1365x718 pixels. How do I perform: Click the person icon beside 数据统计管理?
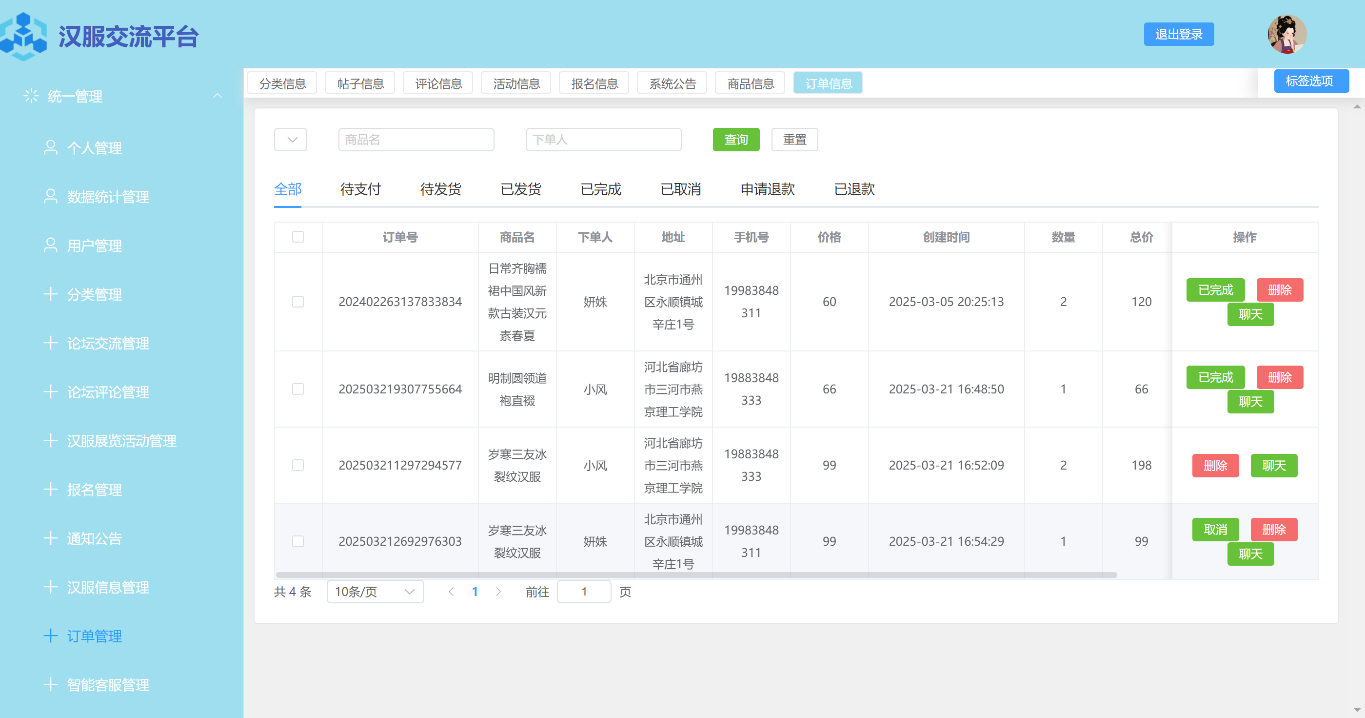tap(51, 196)
